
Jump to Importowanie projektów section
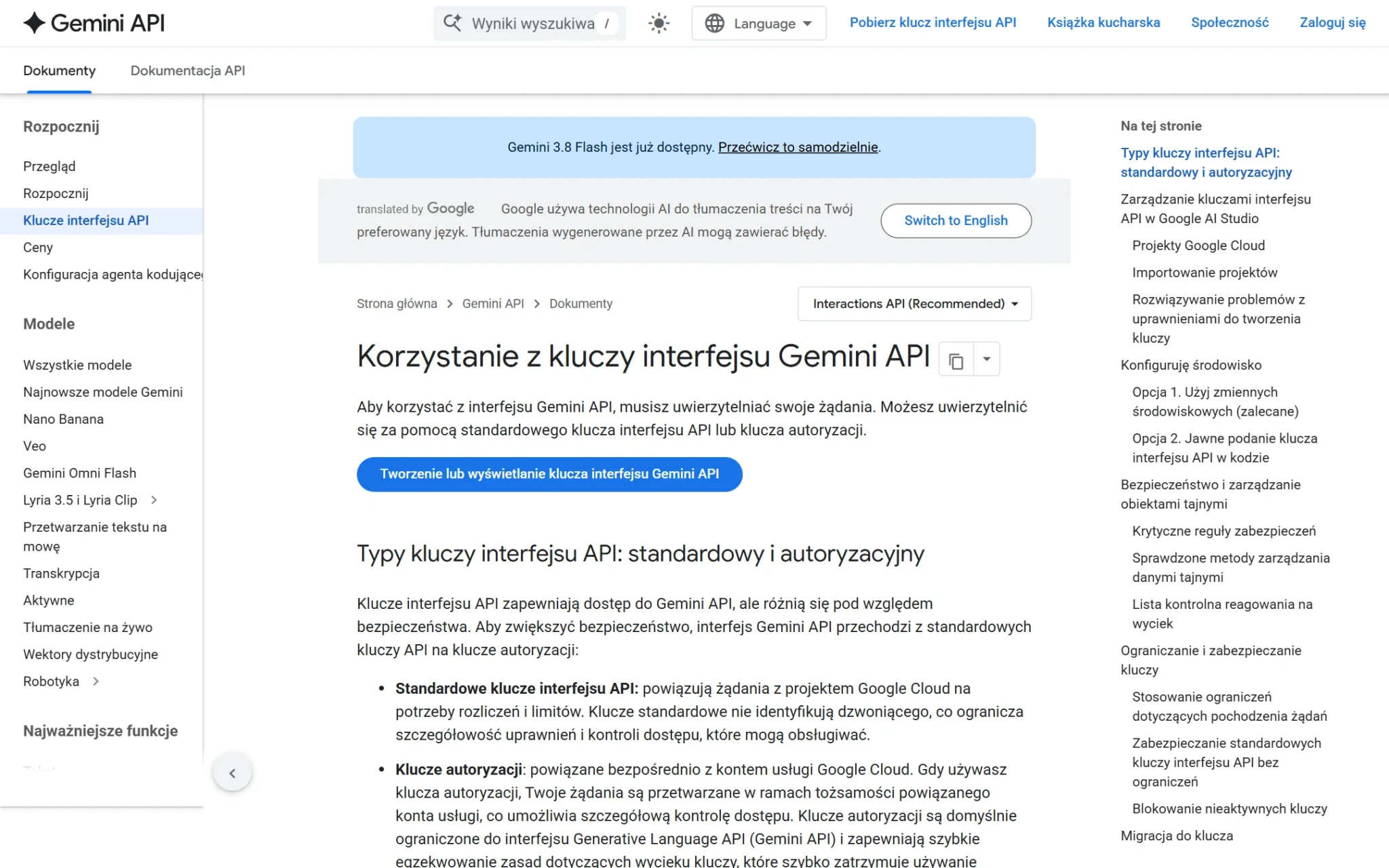(1205, 273)
